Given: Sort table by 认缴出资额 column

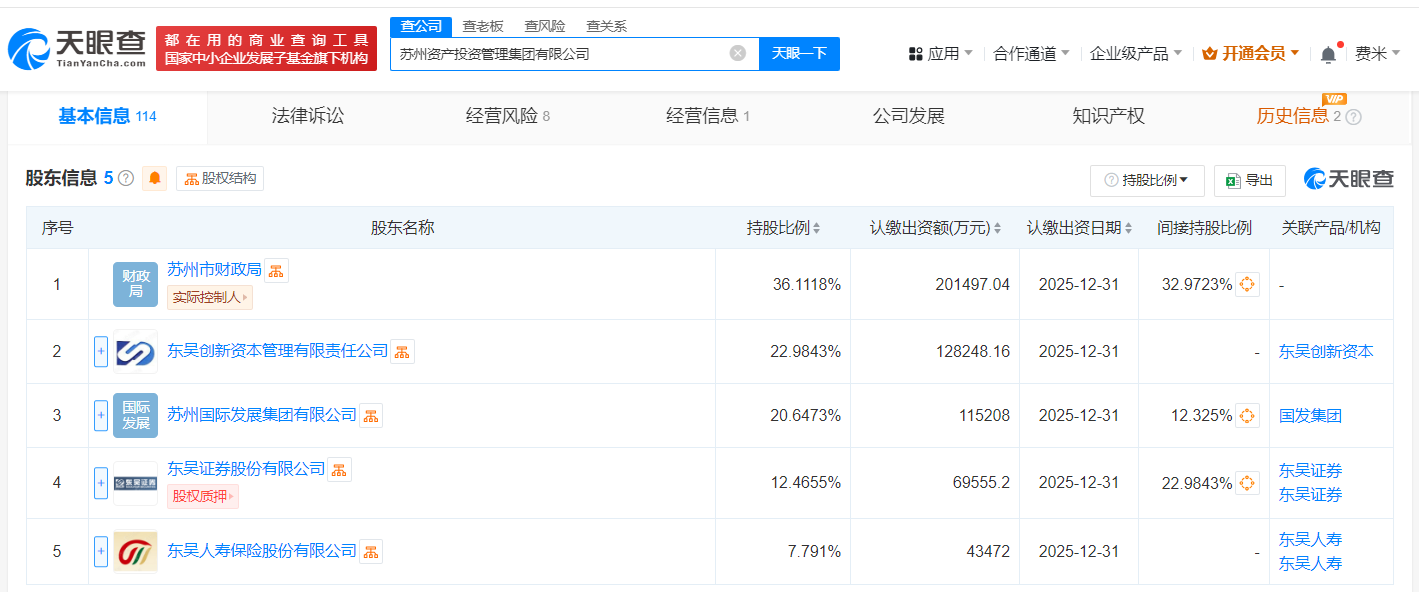Looking at the screenshot, I should tap(935, 228).
